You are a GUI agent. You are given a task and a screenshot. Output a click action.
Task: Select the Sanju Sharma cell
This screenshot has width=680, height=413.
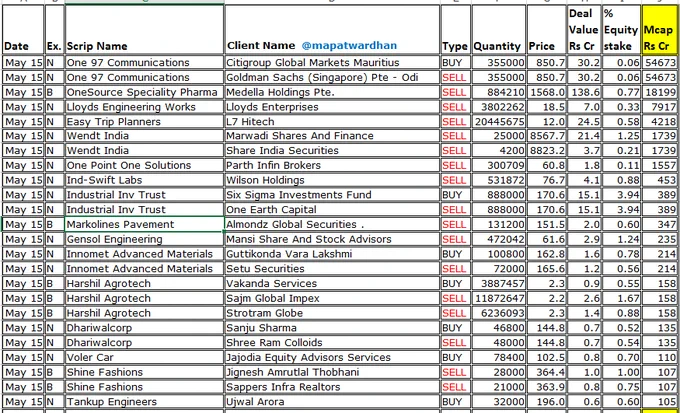pos(332,328)
